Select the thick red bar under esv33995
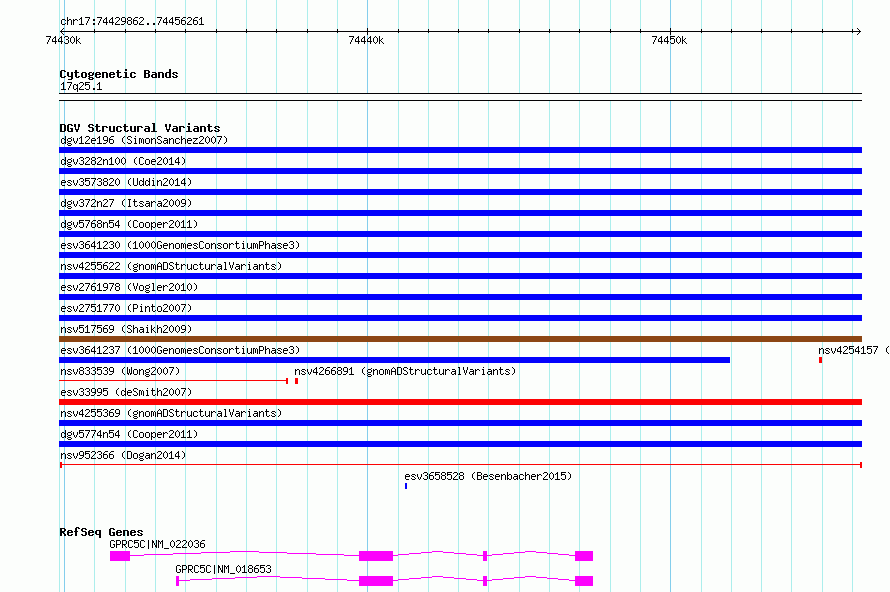 pos(460,402)
